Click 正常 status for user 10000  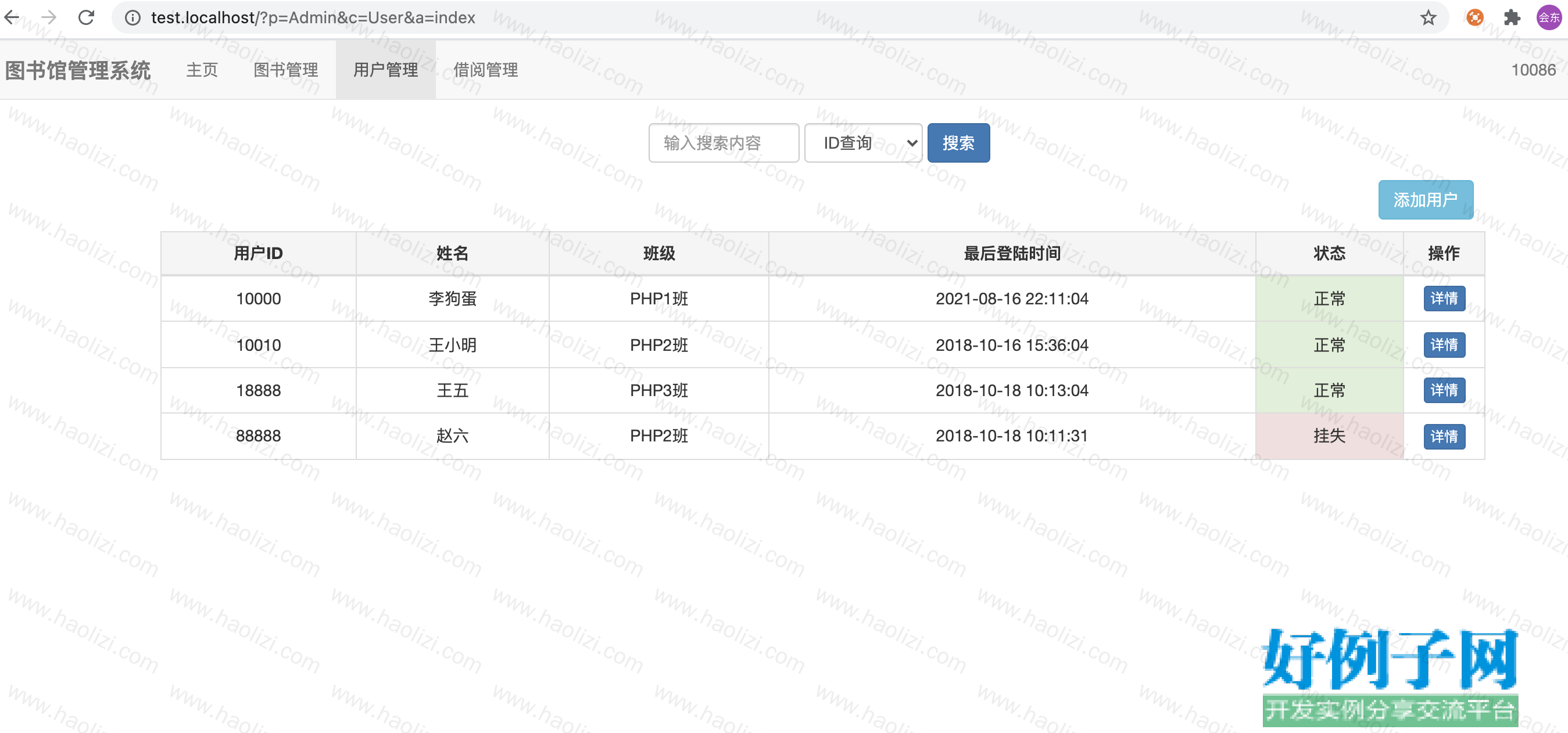(x=1329, y=299)
